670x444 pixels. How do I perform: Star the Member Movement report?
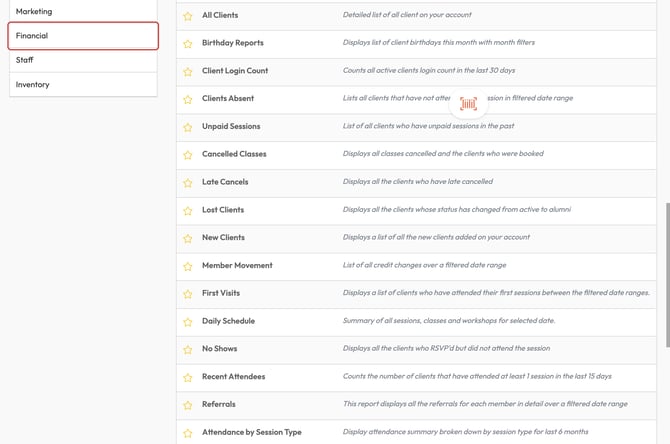click(x=187, y=267)
